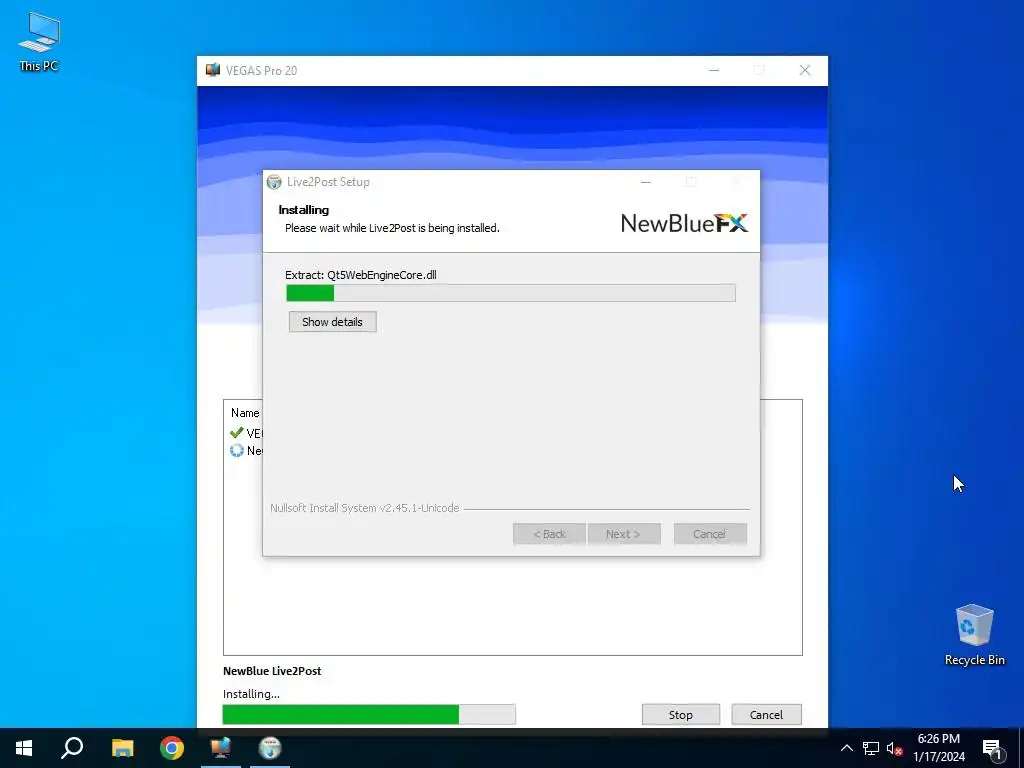
Task: Click the Windows Start button
Action: click(x=24, y=748)
